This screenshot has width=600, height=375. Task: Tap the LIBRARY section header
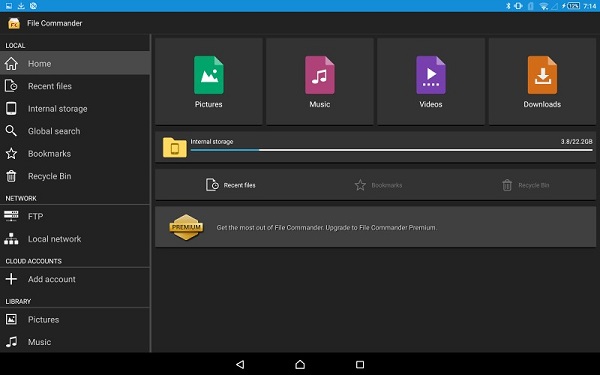(x=18, y=301)
